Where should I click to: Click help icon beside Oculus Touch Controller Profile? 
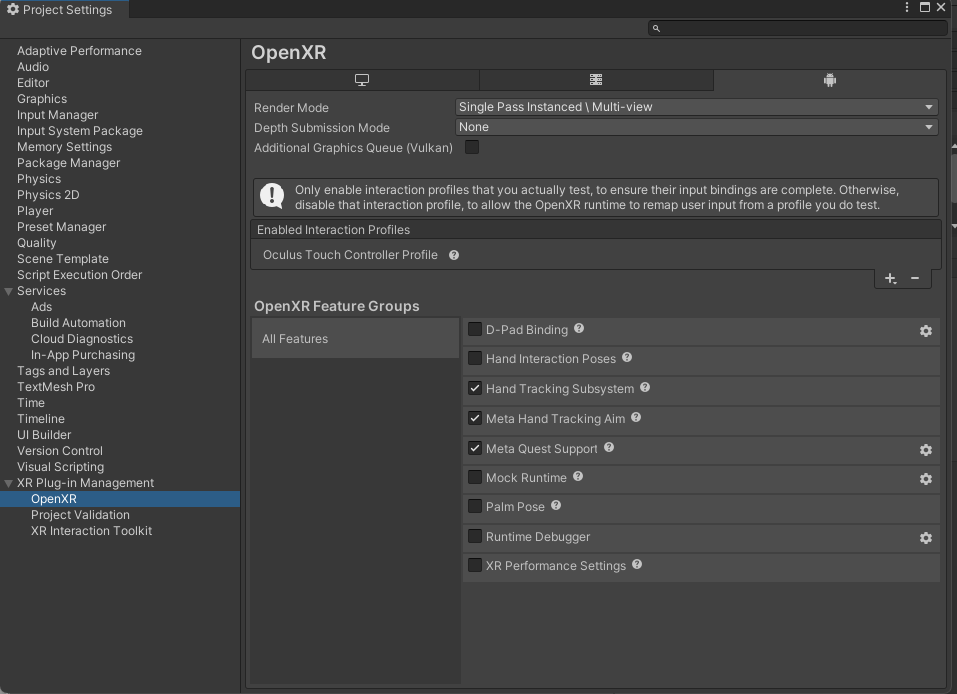pyautogui.click(x=454, y=255)
